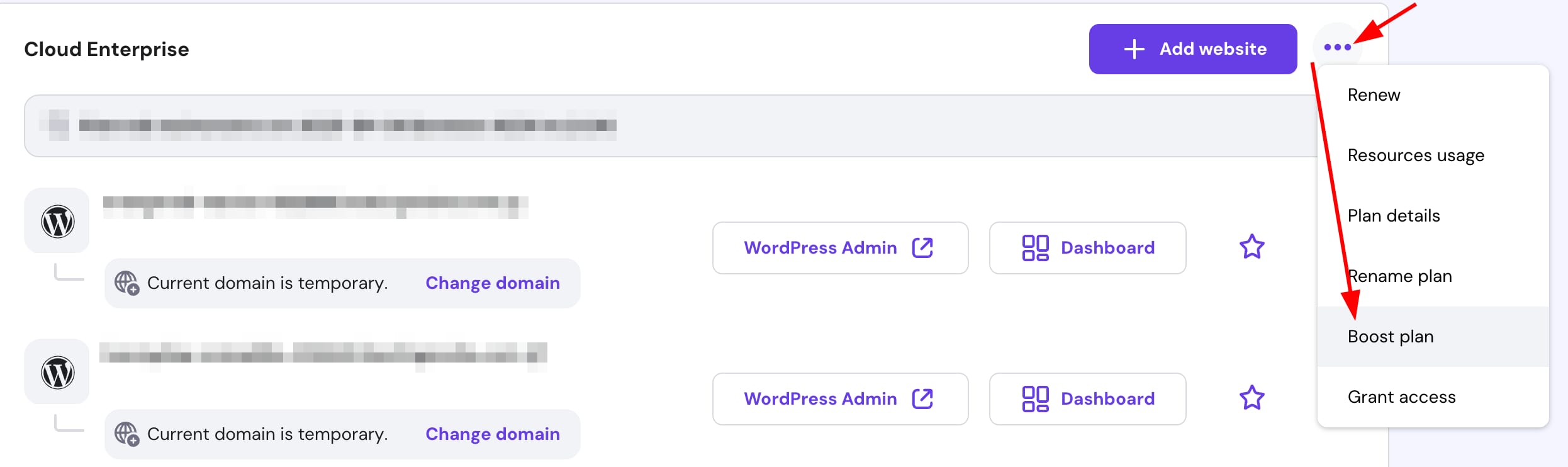Open Dashboard for the first website
The height and width of the screenshot is (467, 1568).
(x=1087, y=248)
